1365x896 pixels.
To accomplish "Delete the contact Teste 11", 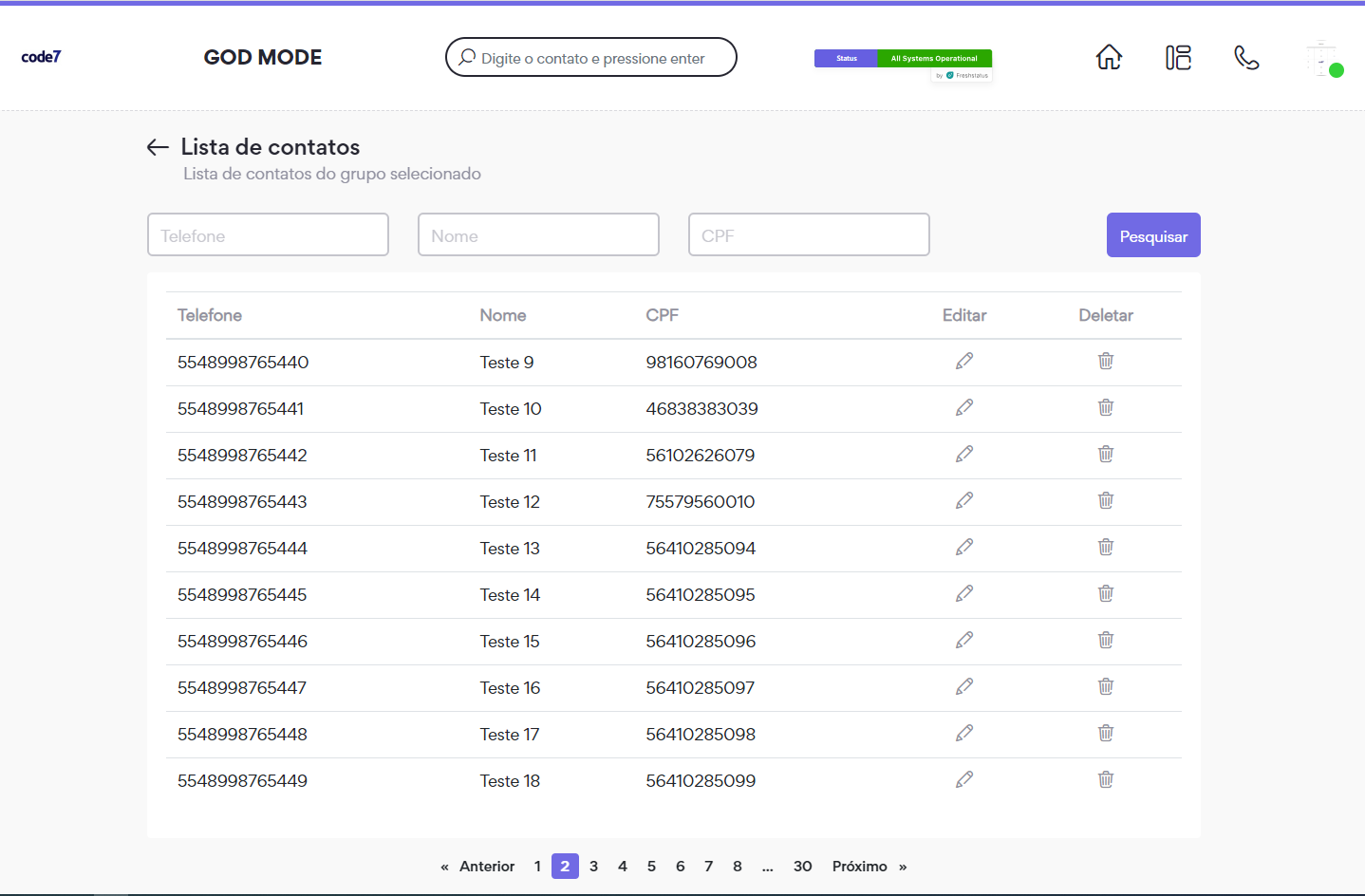I will pos(1106,454).
